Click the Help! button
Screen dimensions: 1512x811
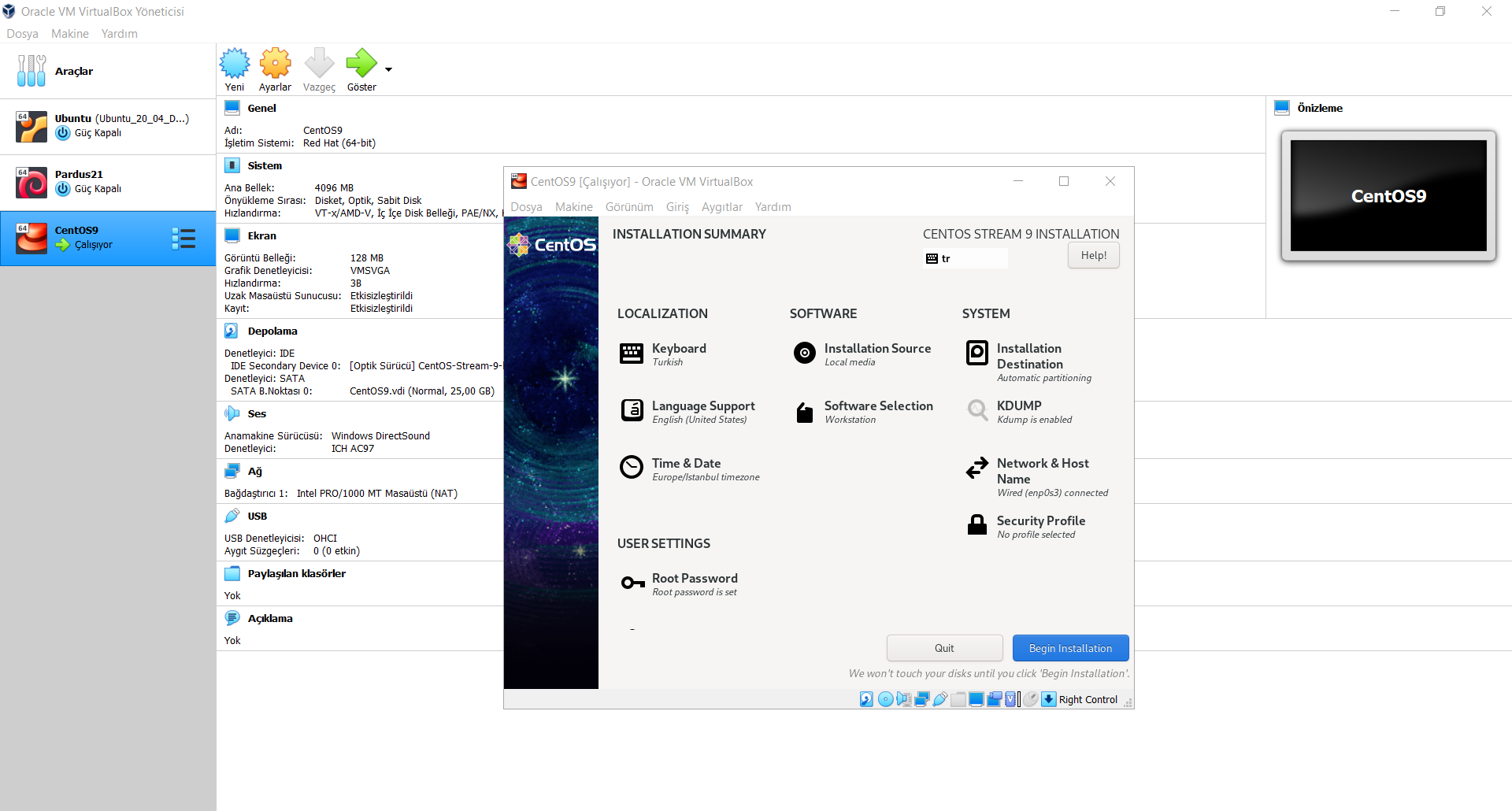pyautogui.click(x=1093, y=255)
